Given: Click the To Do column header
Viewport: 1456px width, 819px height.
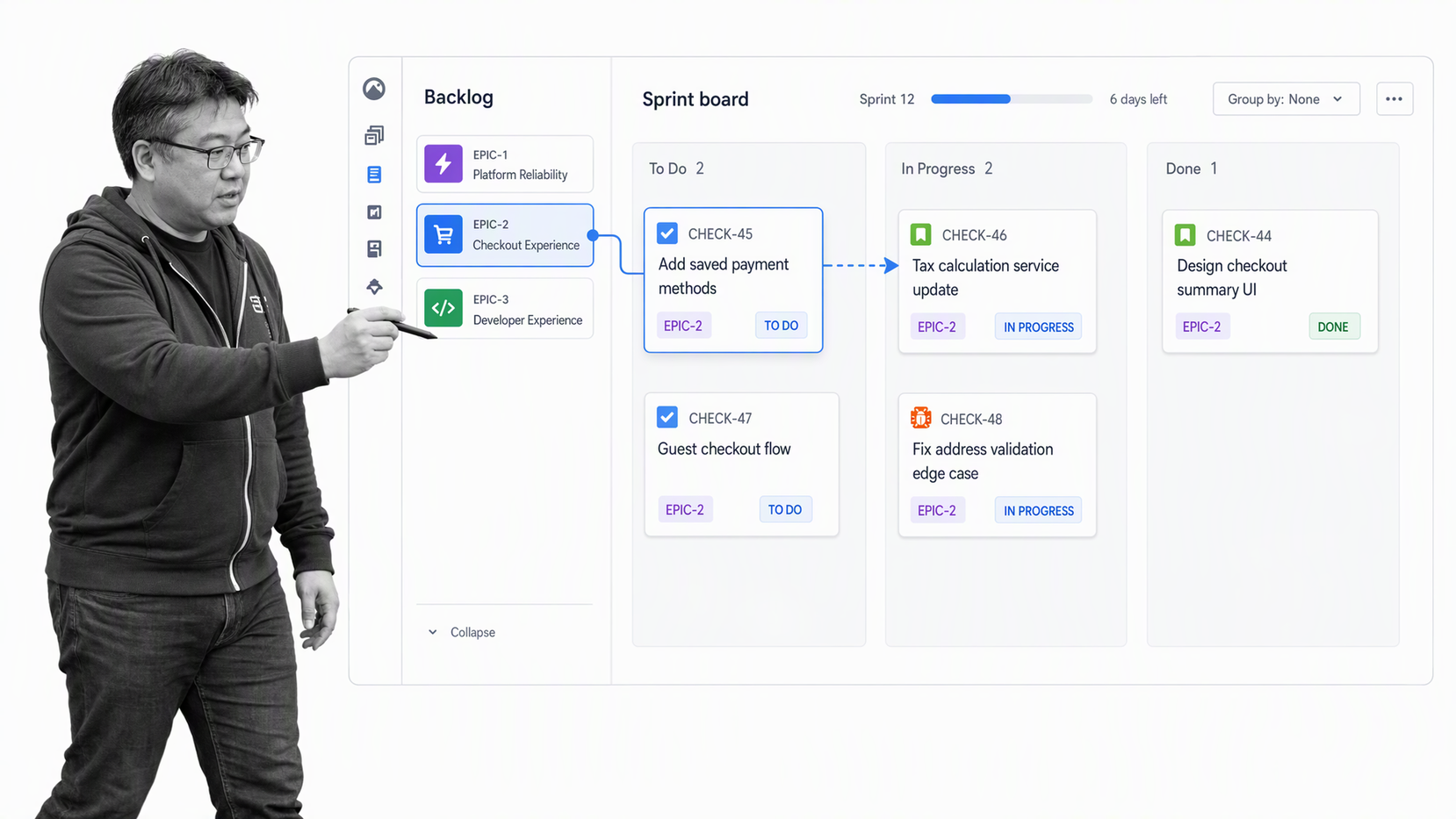Looking at the screenshot, I should tap(676, 169).
